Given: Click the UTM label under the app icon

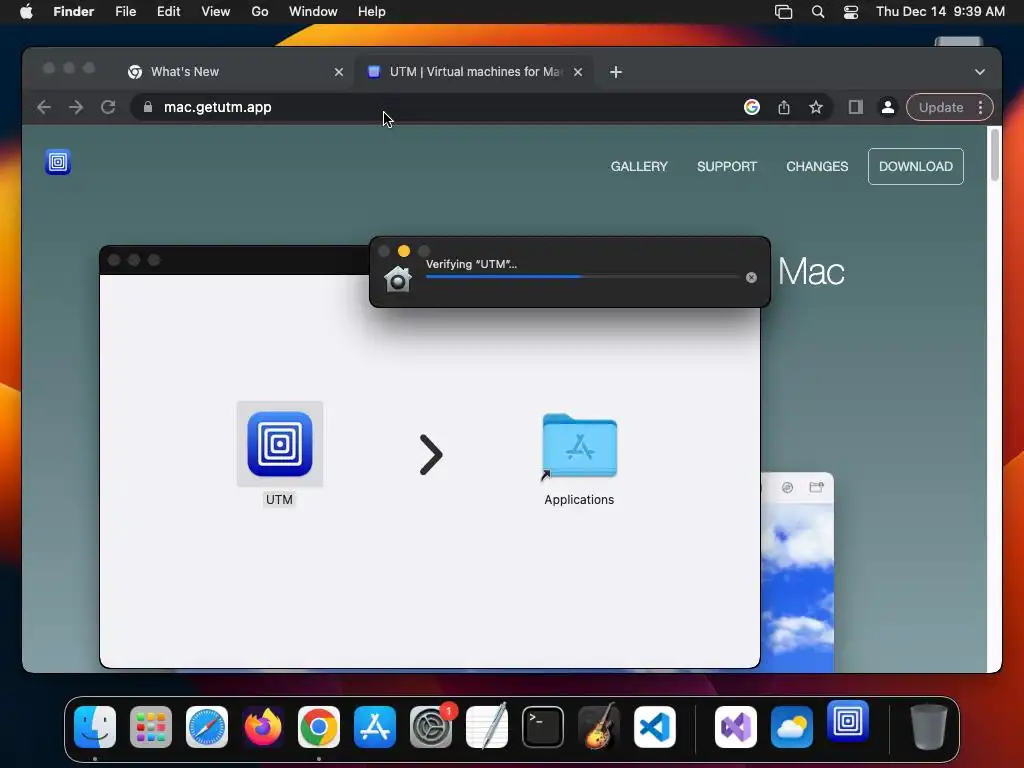Looking at the screenshot, I should pyautogui.click(x=280, y=500).
